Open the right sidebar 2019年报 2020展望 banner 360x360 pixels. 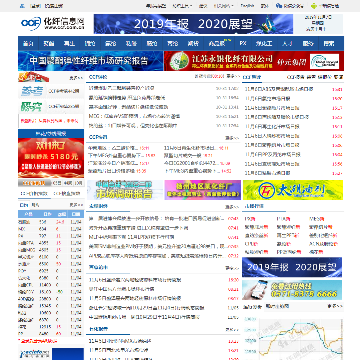(292, 267)
